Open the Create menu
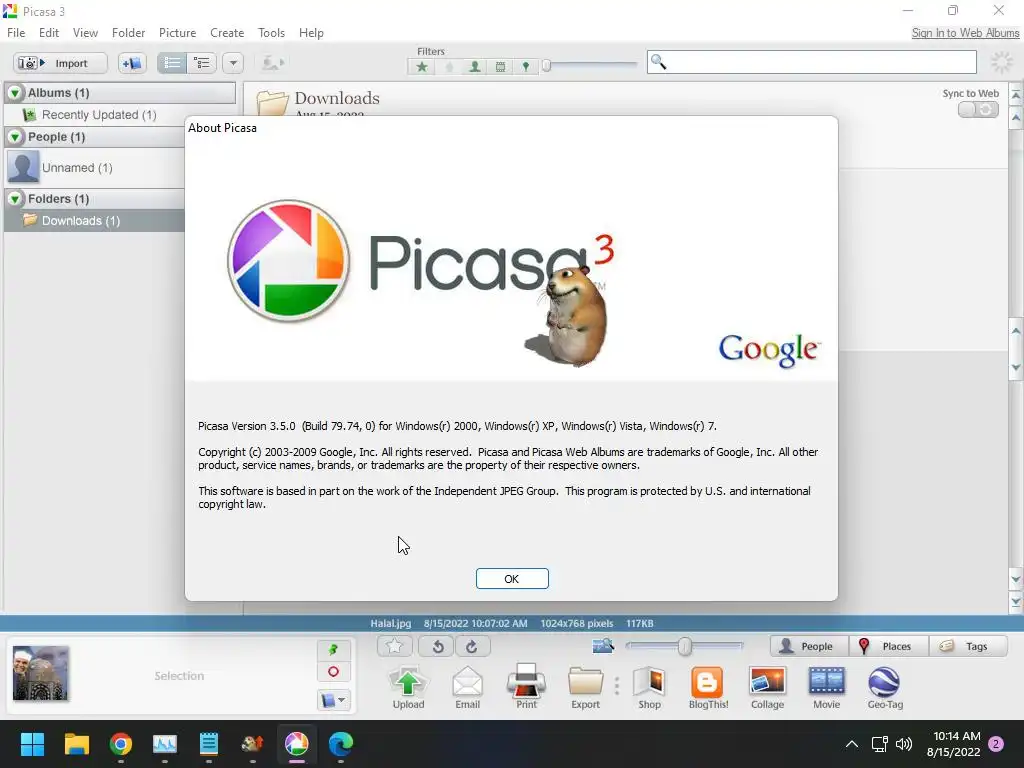The width and height of the screenshot is (1024, 768). 227,33
